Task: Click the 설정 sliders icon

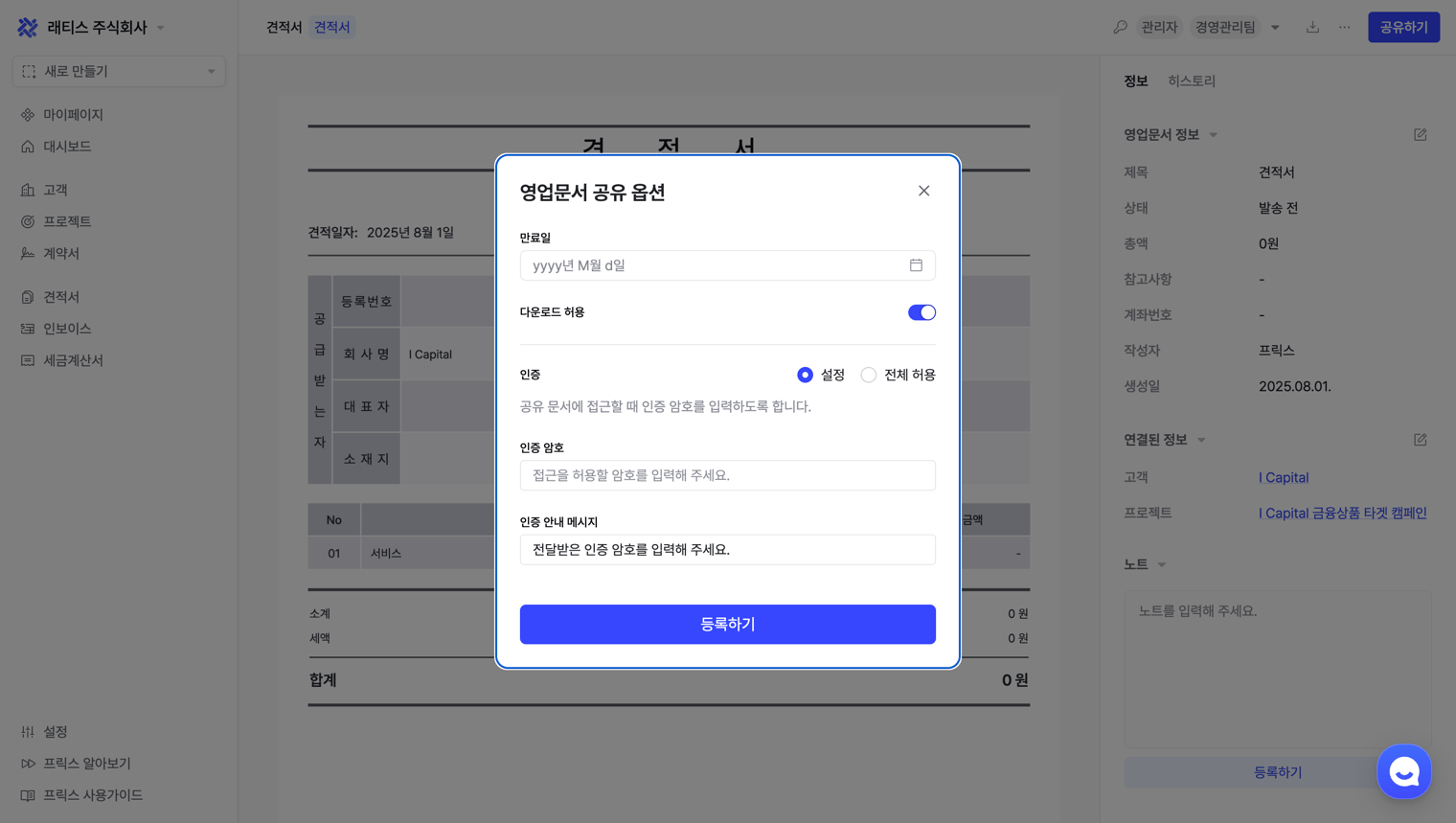Action: 28,732
